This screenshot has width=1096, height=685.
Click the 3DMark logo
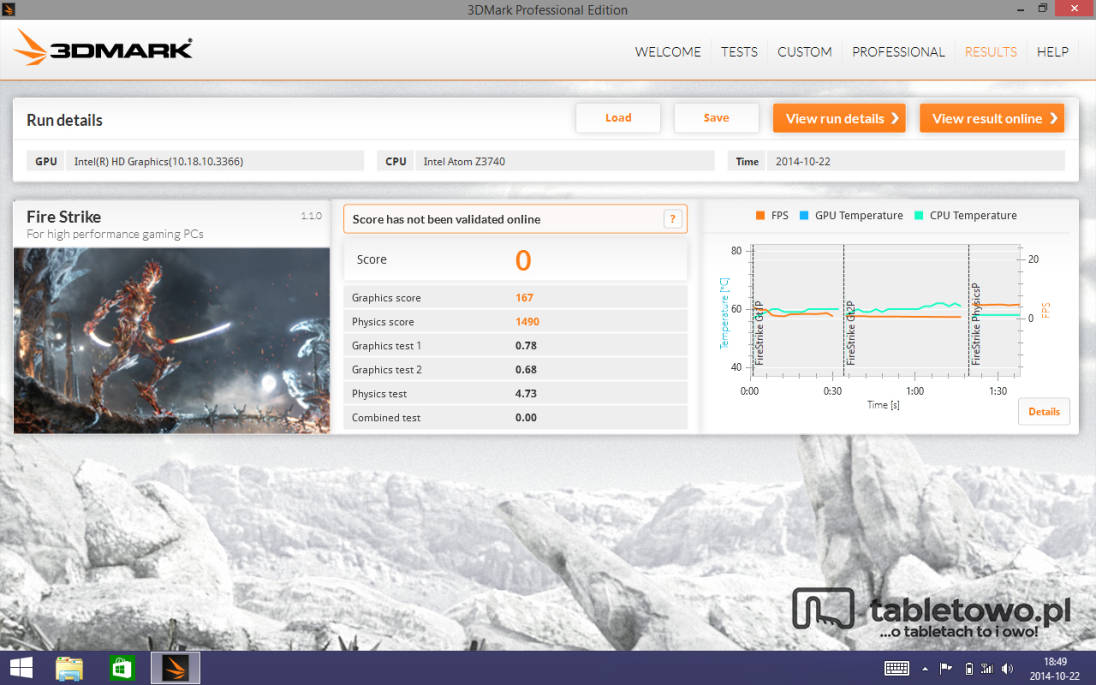(x=103, y=48)
